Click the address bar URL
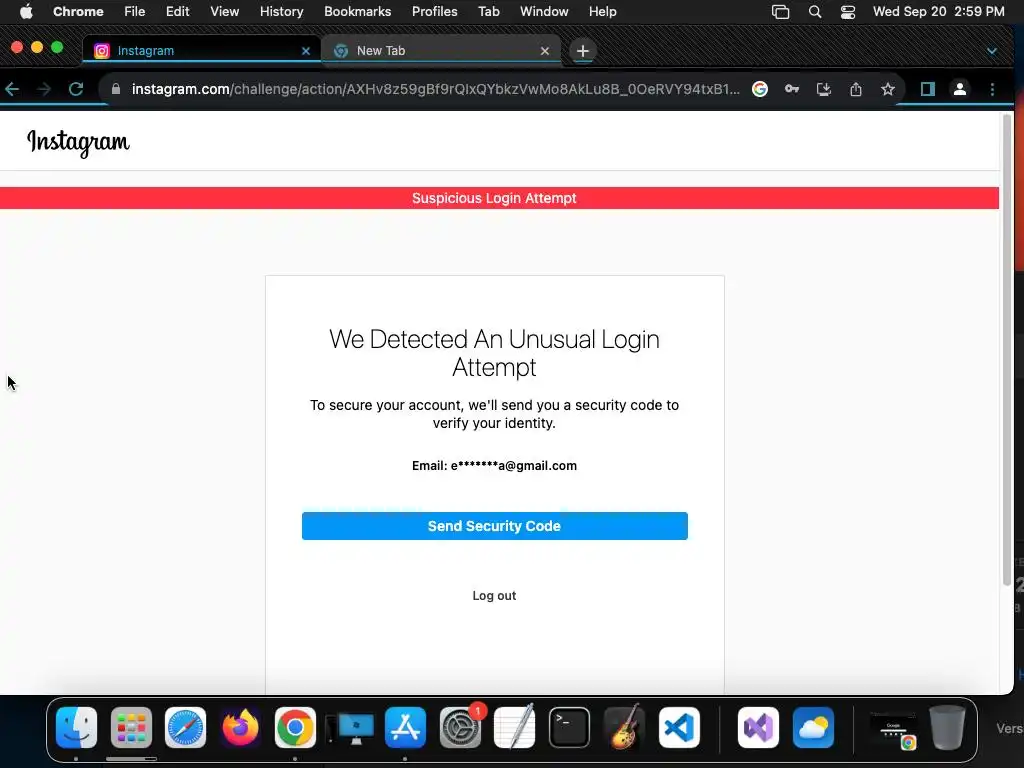The height and width of the screenshot is (768, 1024). (x=436, y=89)
